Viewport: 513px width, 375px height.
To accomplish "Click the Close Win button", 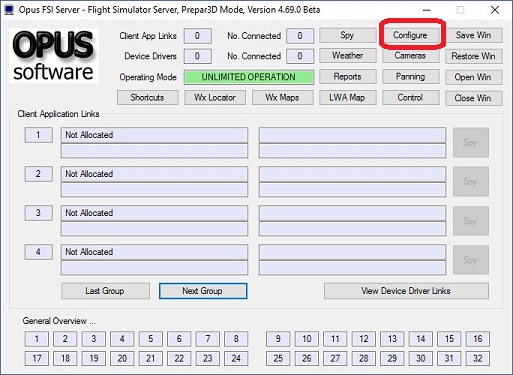I will click(x=473, y=98).
